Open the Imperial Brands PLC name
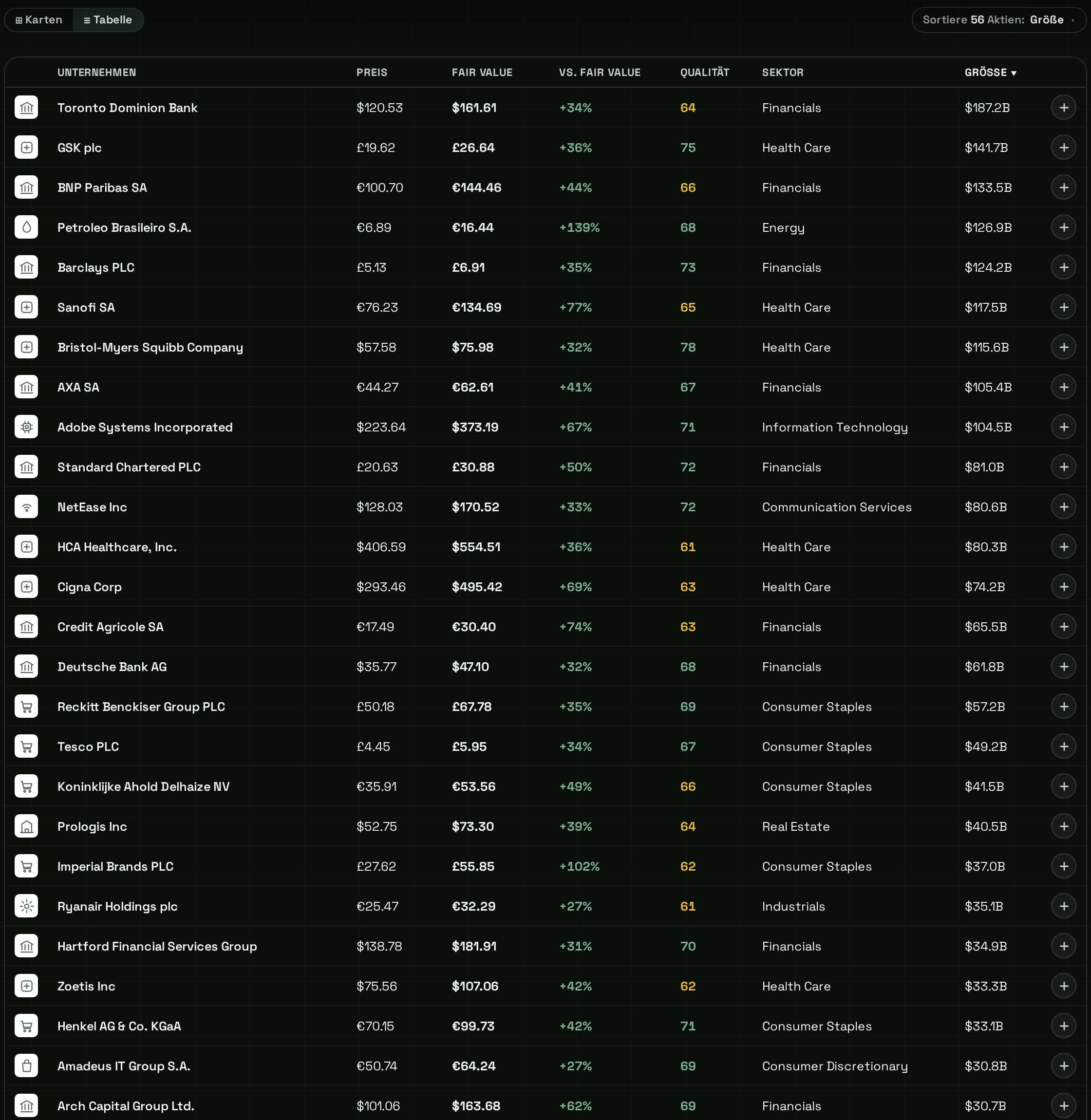Screen dimensions: 1091x1120 click(x=115, y=866)
